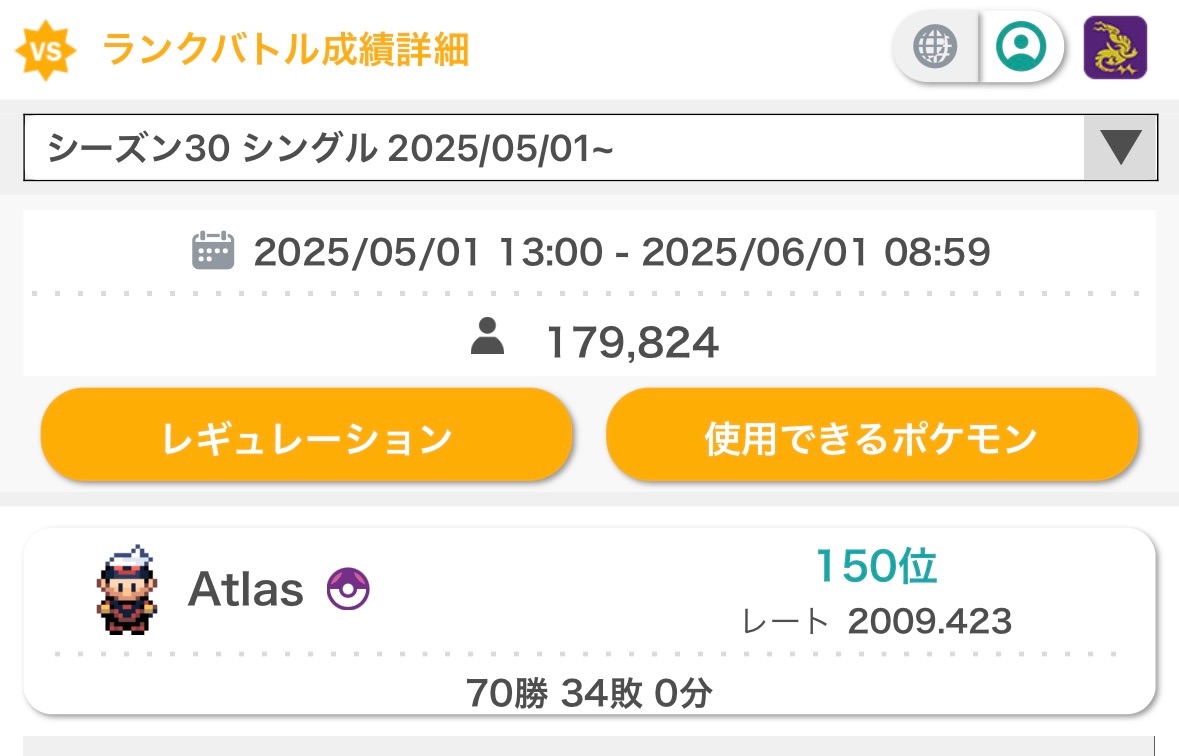
Task: Open the purple dragon avatar icon
Action: (x=1115, y=48)
